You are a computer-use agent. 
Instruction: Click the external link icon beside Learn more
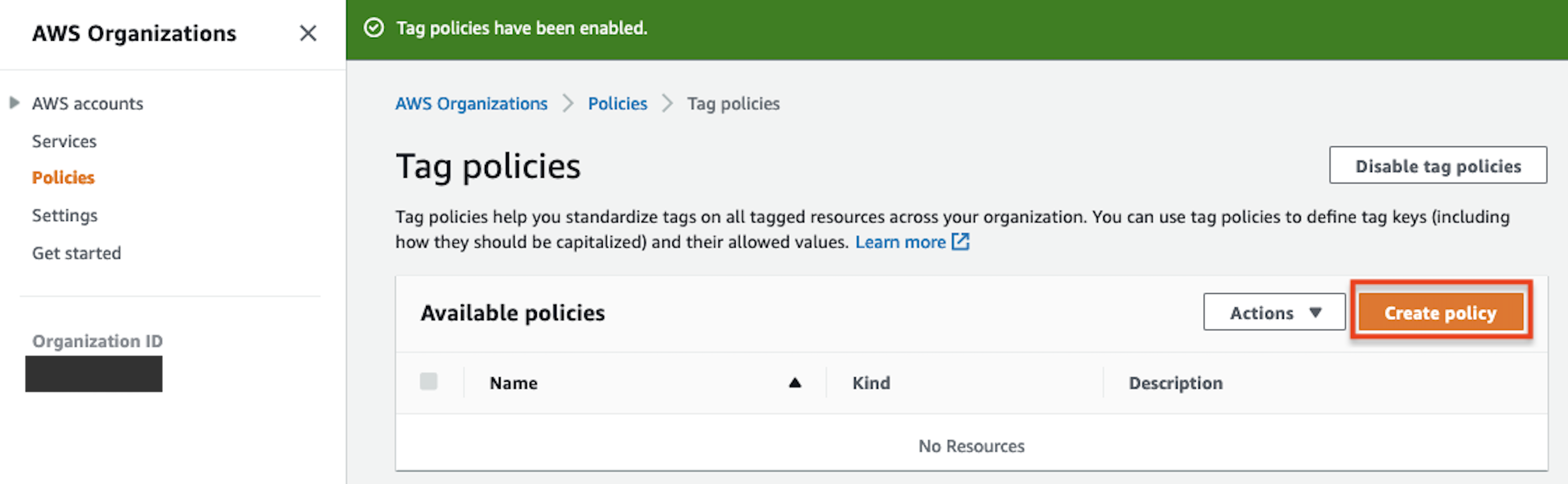click(x=961, y=241)
